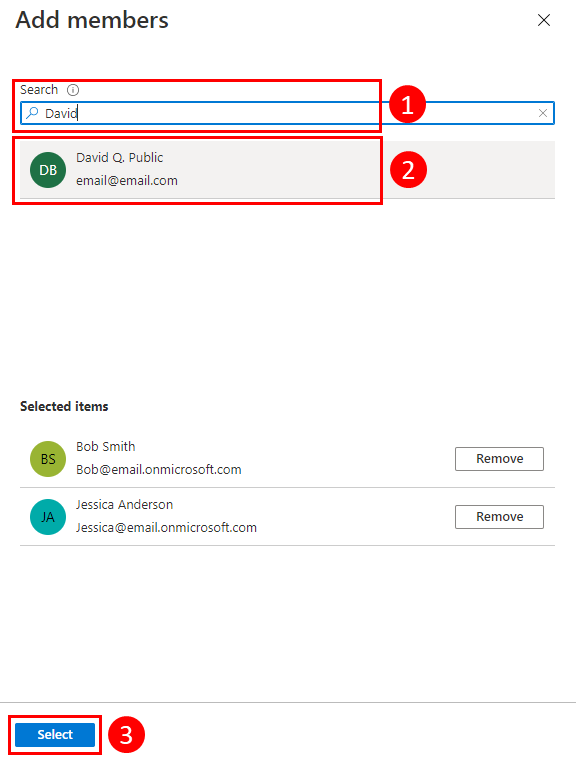Screen dimensions: 576x764
Task: Click the JA avatar for Jessica Anderson
Action: (x=48, y=517)
